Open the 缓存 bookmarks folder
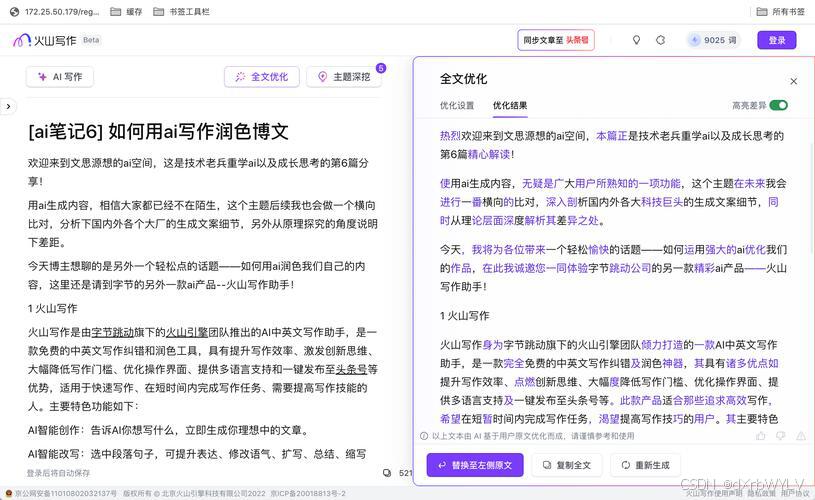 [126, 11]
